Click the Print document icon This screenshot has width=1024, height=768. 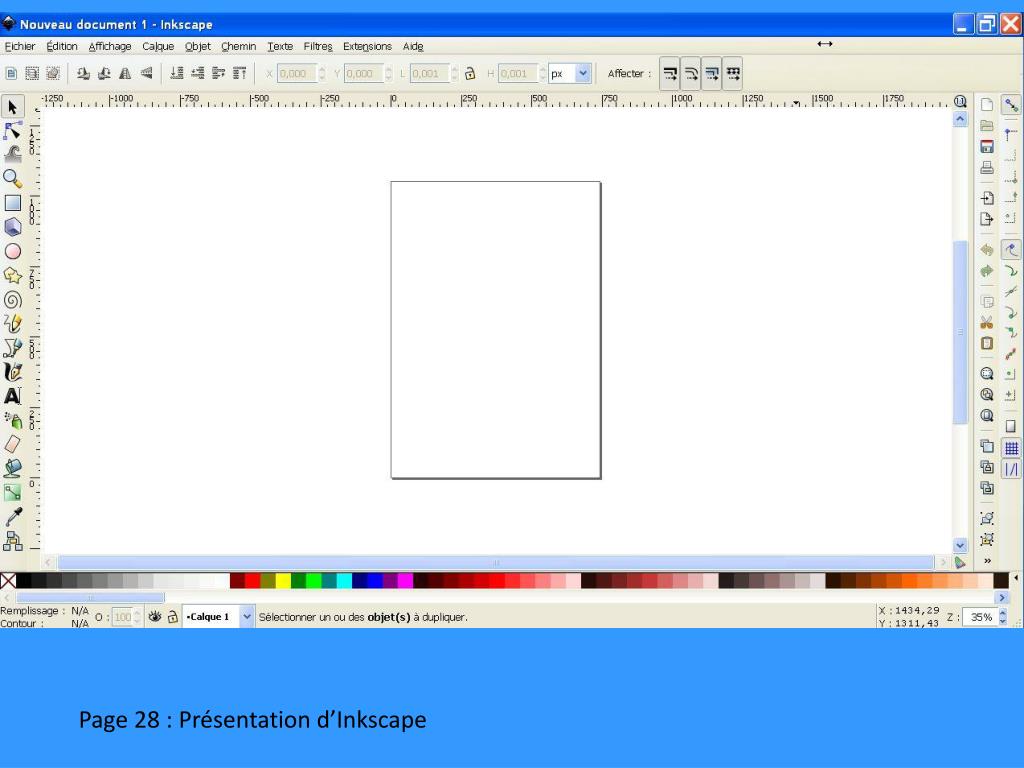pos(987,168)
